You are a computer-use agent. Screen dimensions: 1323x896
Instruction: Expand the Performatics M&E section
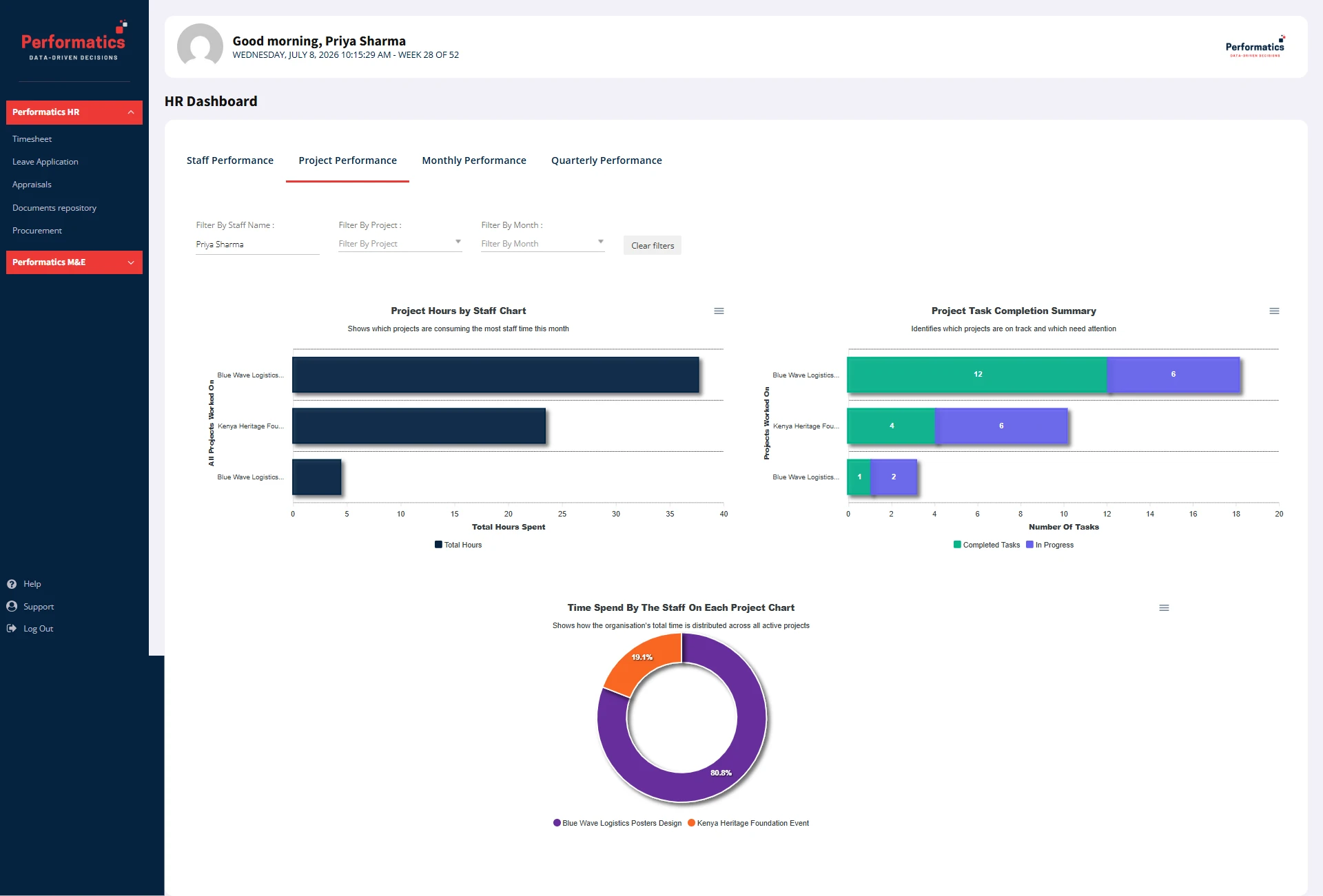point(74,262)
